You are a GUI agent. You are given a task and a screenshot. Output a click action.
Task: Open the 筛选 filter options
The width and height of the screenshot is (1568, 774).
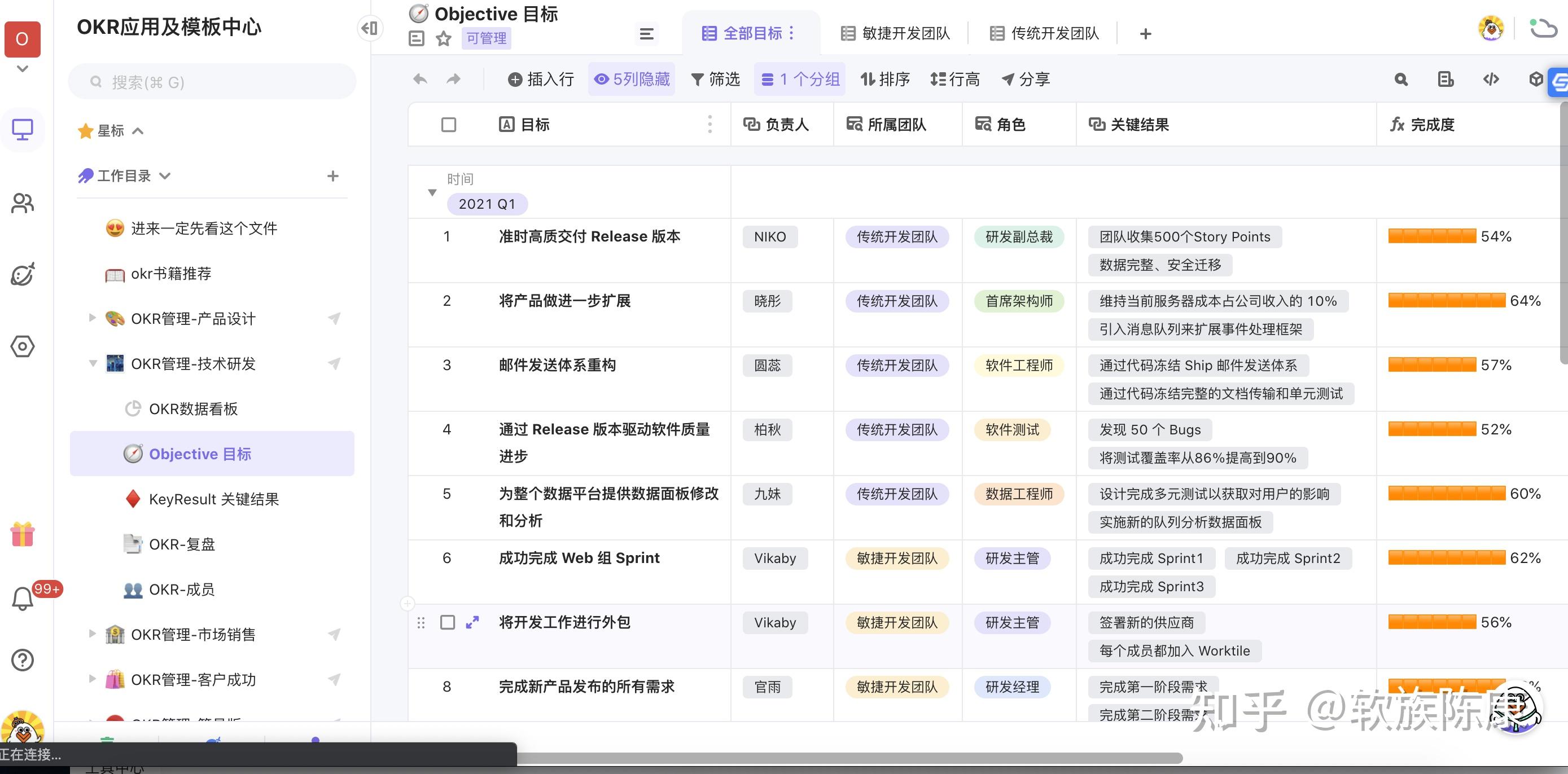[x=716, y=79]
